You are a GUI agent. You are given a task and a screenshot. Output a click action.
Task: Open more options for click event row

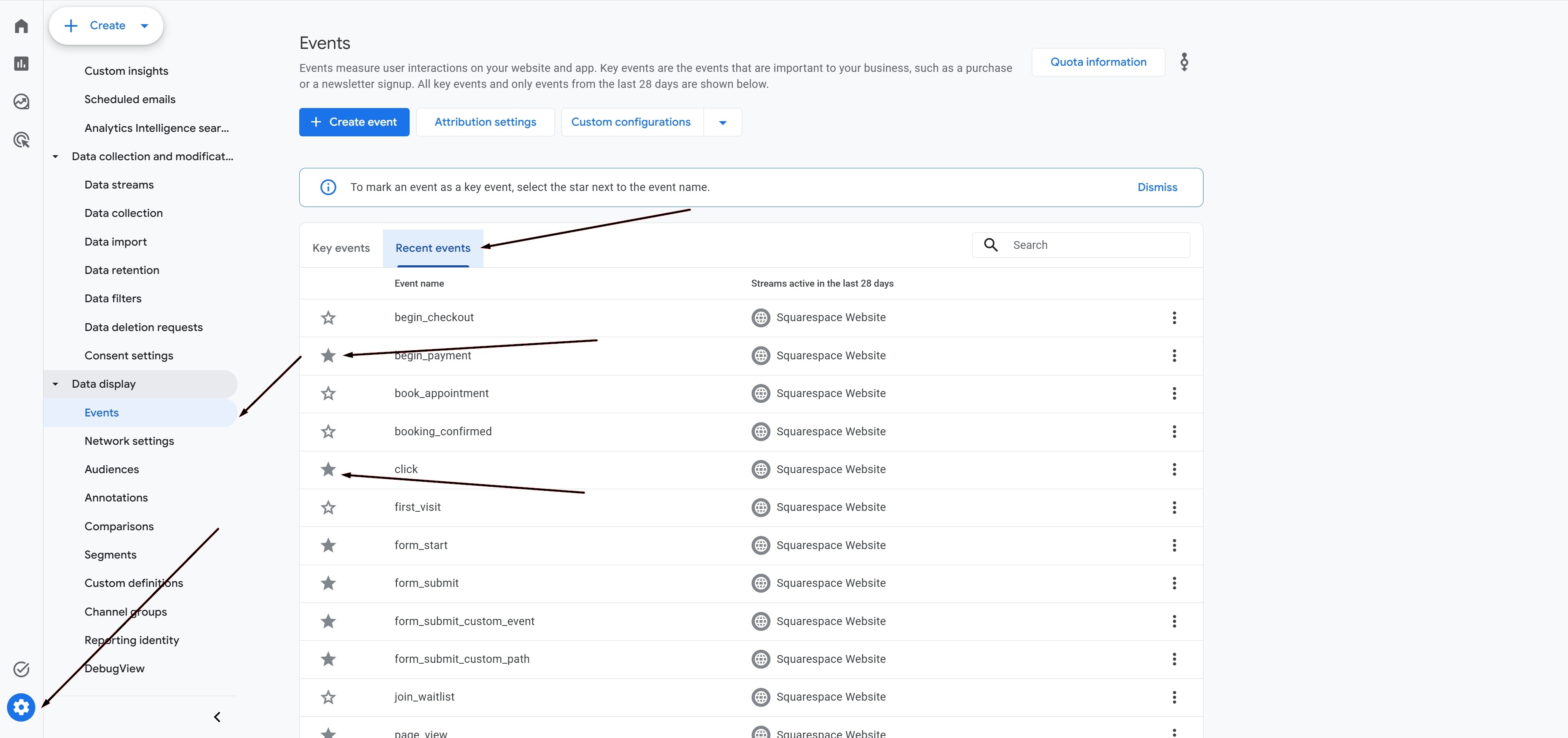(1174, 469)
